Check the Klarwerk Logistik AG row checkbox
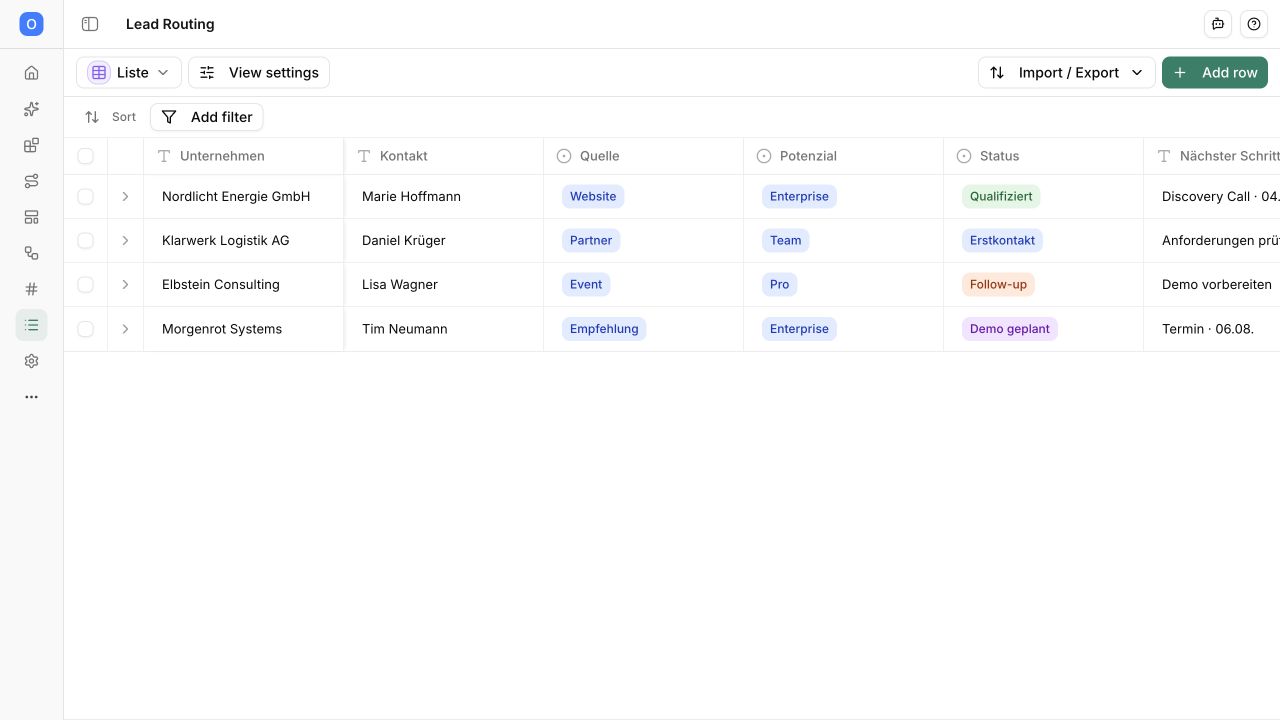This screenshot has height=720, width=1280. pyautogui.click(x=86, y=241)
